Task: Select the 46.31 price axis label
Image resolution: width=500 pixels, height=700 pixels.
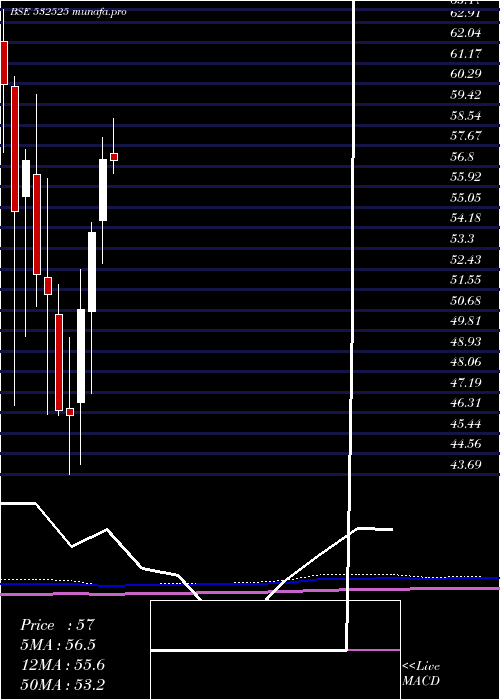Action: 466,403
